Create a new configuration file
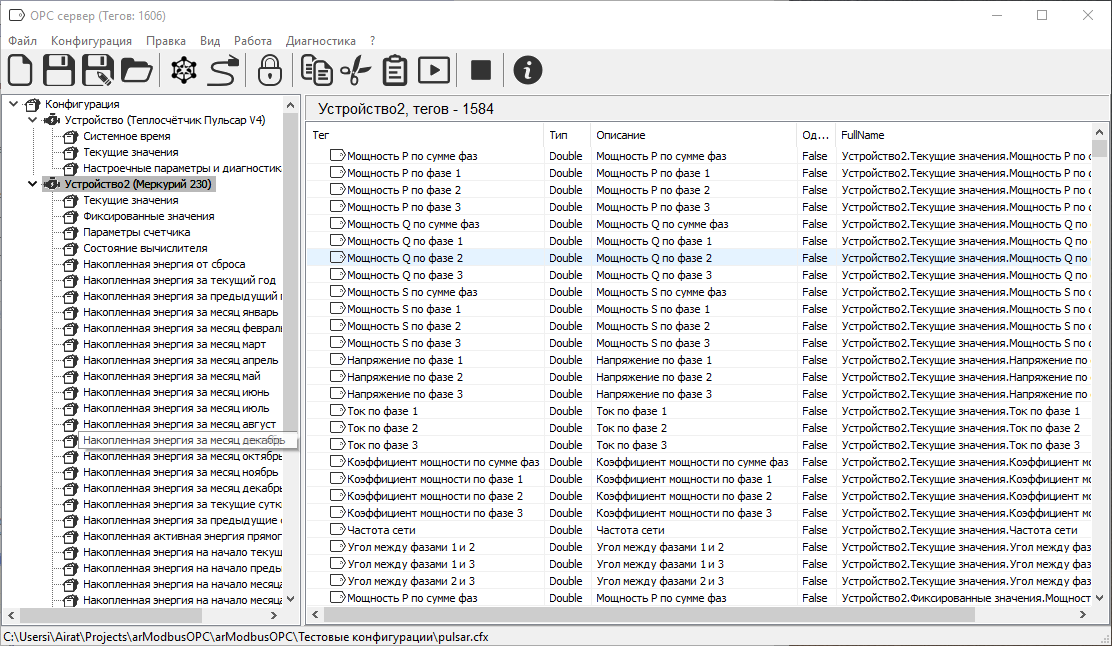 [x=21, y=70]
